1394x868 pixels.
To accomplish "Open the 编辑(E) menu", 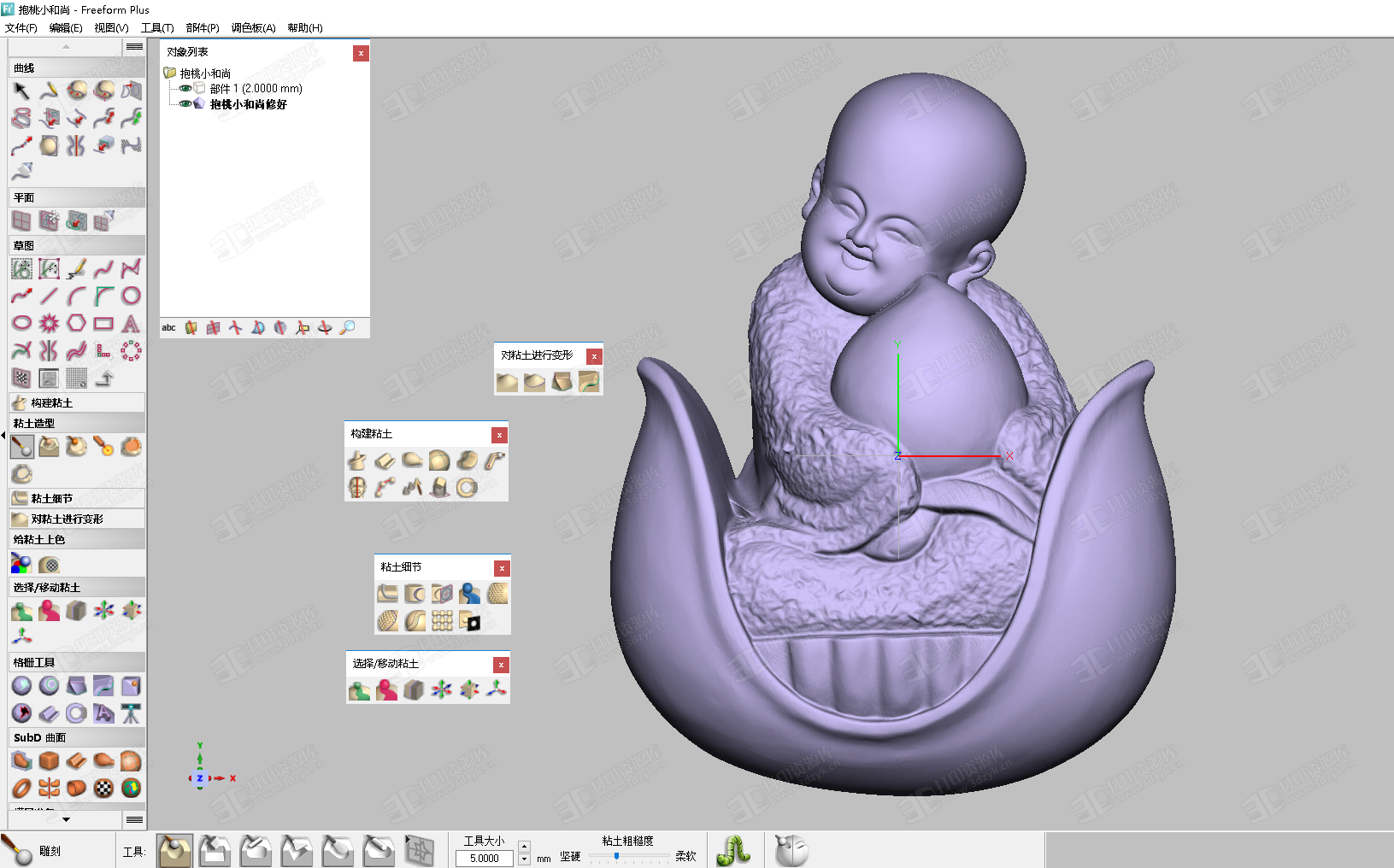I will pyautogui.click(x=66, y=27).
